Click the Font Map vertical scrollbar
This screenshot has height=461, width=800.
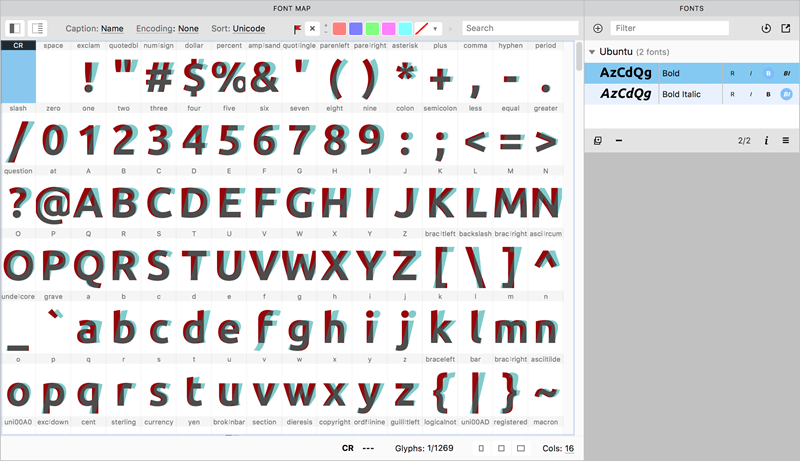point(579,56)
